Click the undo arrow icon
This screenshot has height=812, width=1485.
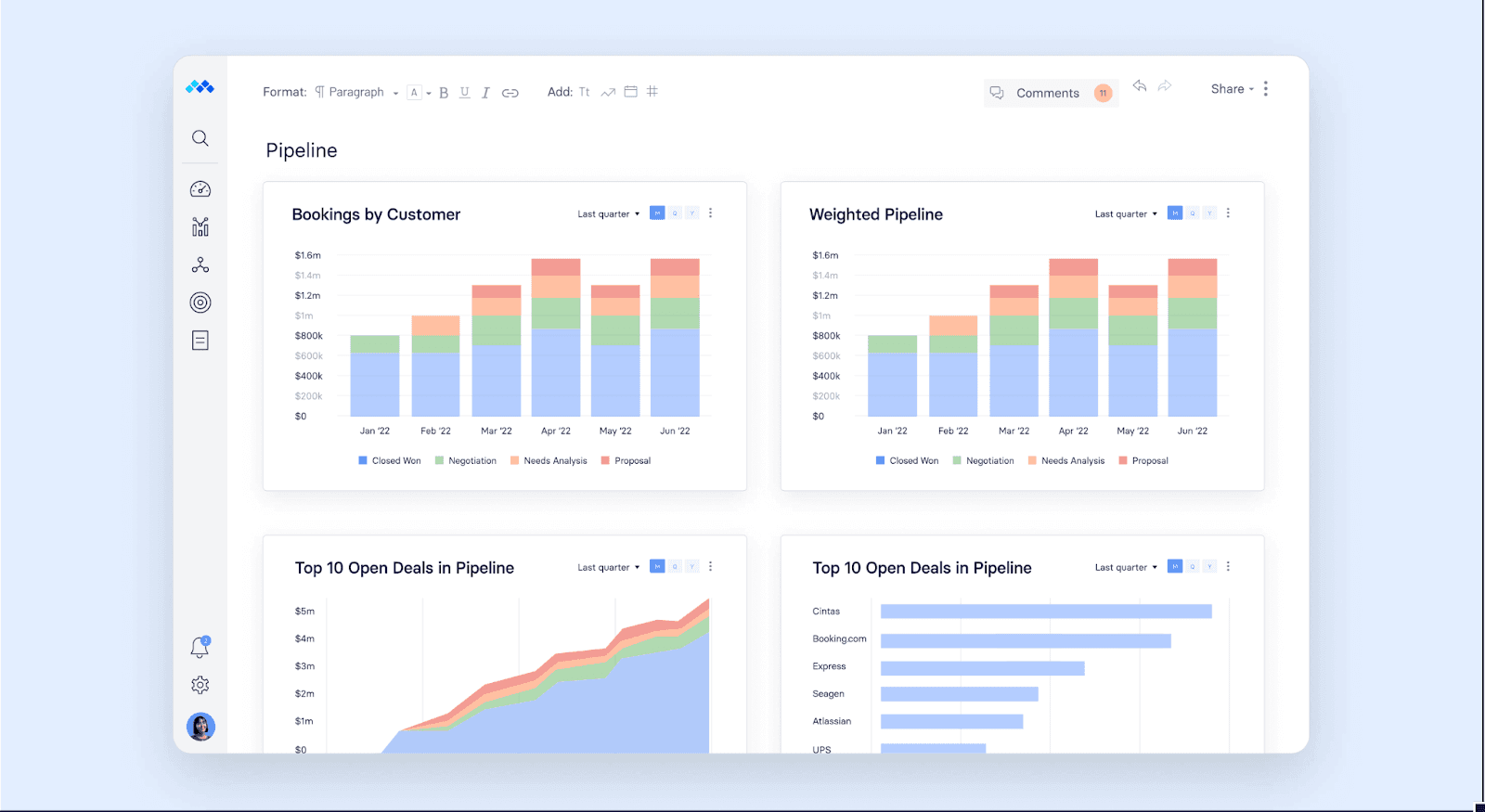tap(1140, 86)
